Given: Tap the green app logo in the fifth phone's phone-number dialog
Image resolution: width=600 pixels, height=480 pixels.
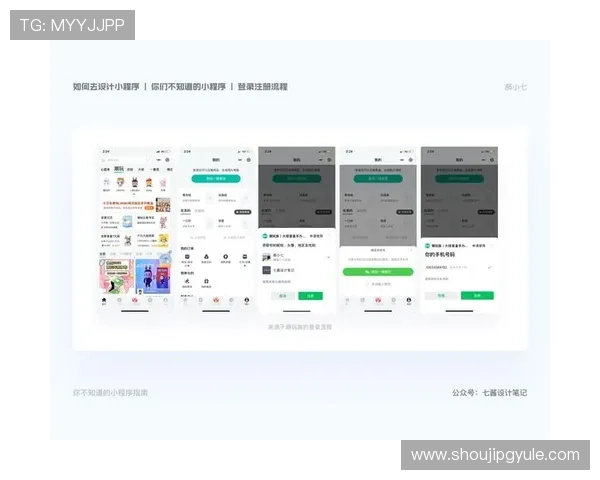Looking at the screenshot, I should tap(427, 246).
